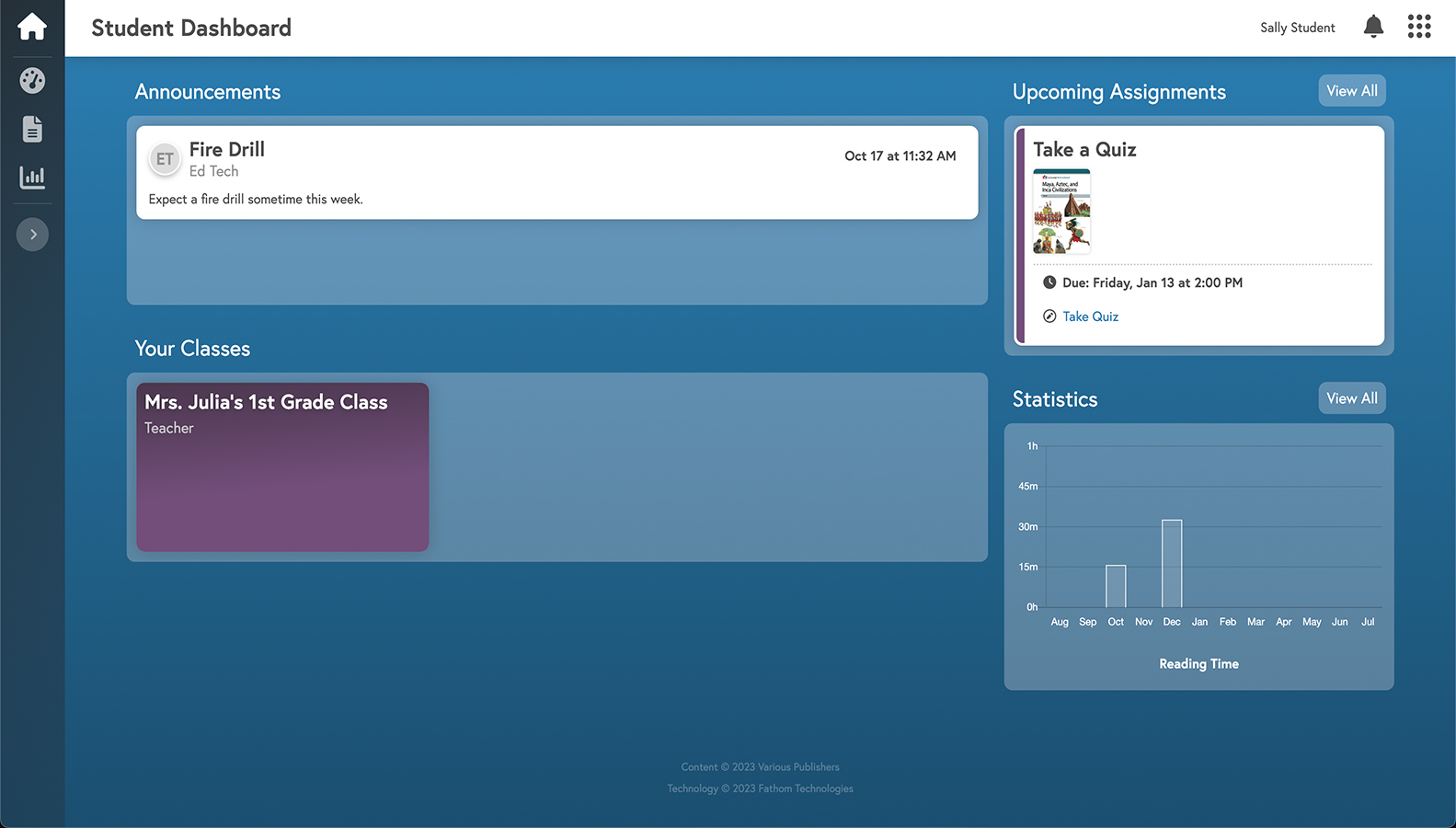Open the bar chart icon in sidebar

(x=32, y=177)
